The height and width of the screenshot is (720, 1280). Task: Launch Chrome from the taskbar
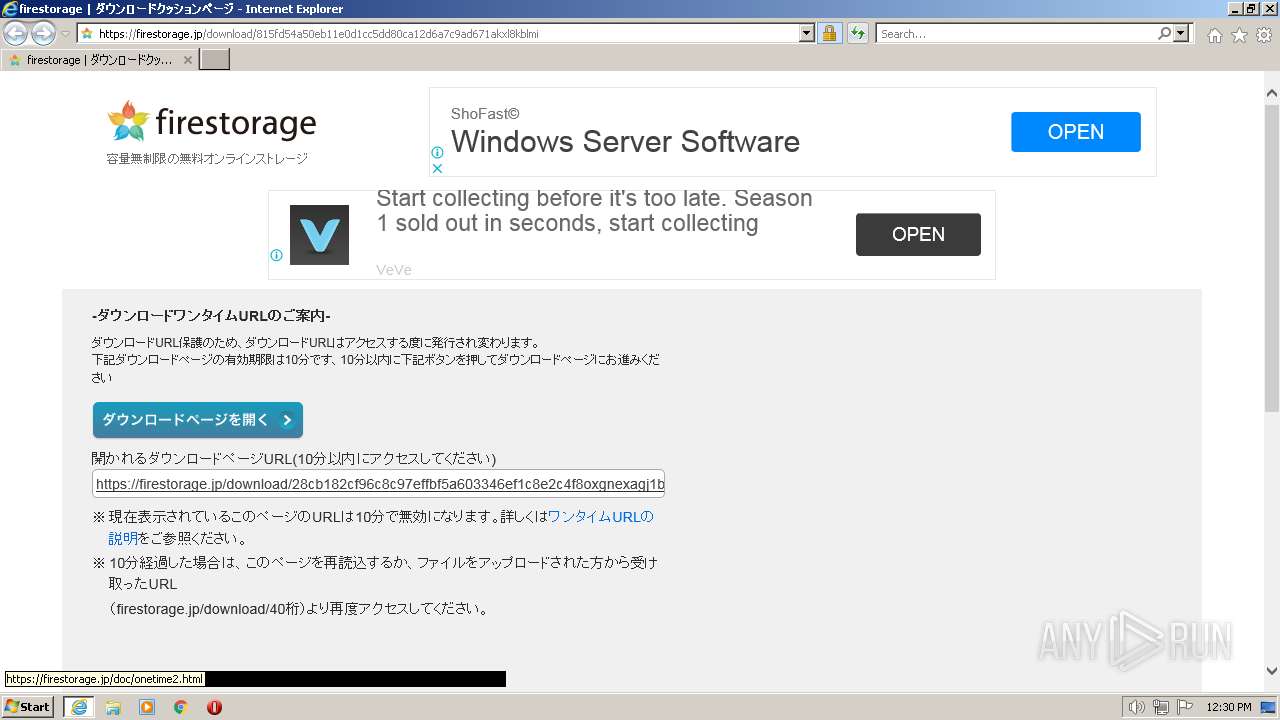(x=181, y=707)
